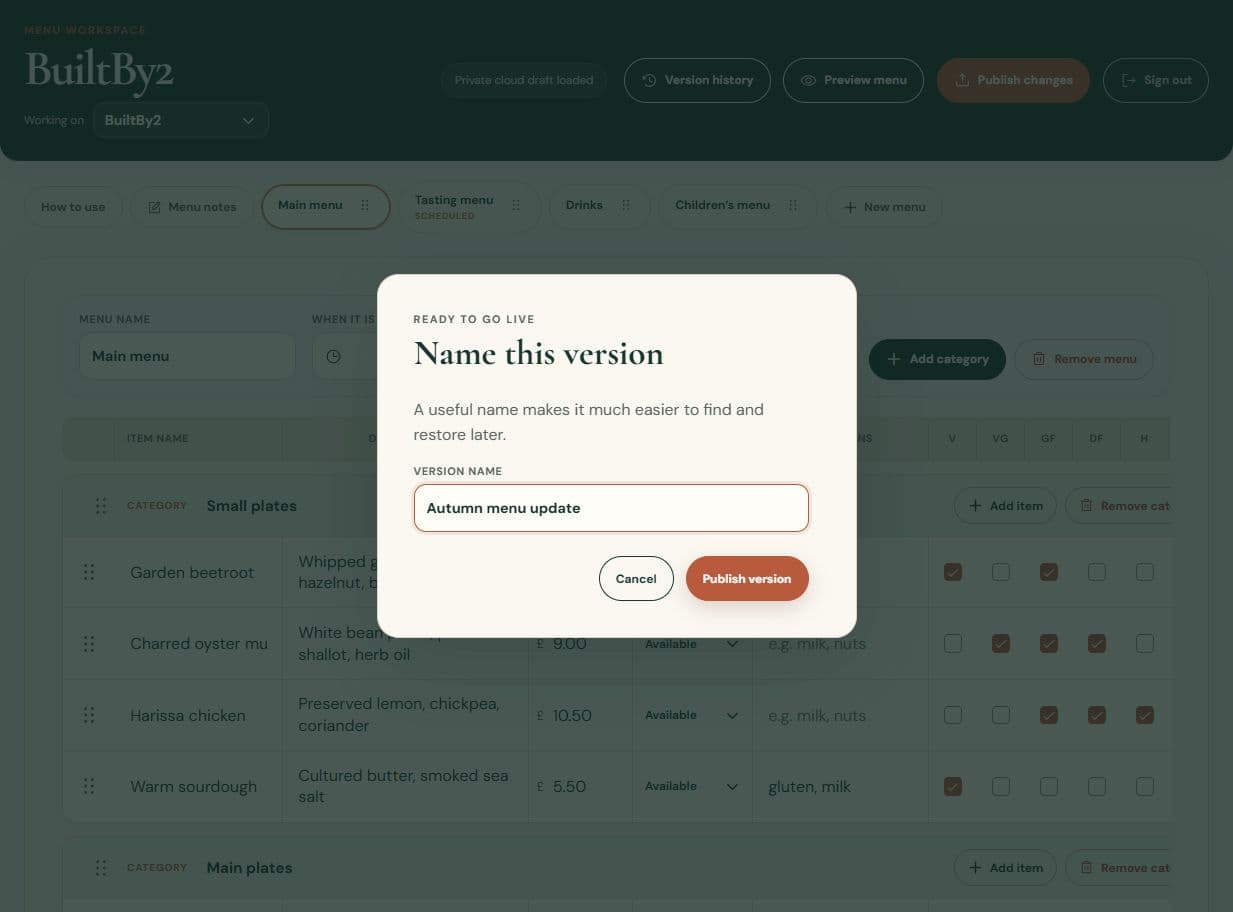Open the Menu notes tab
This screenshot has height=912, width=1233.
click(192, 207)
